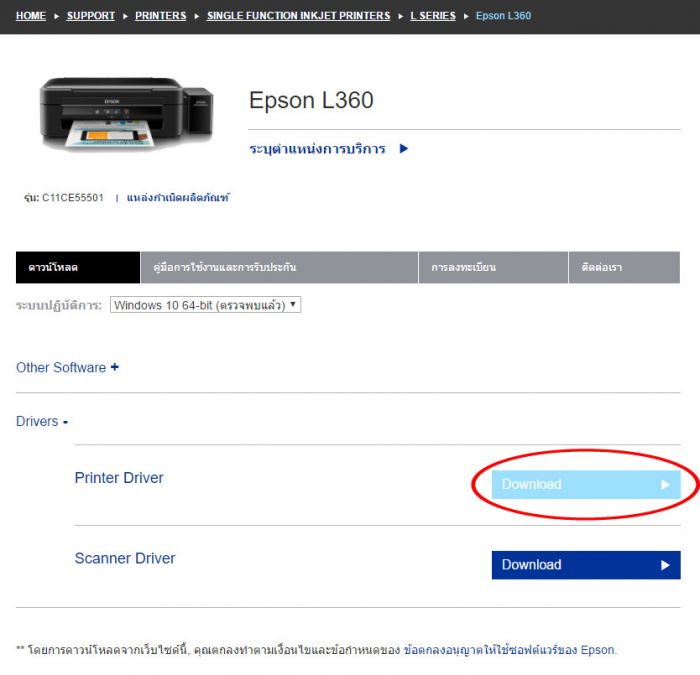This screenshot has height=675, width=700.
Task: Open SUPPORT breadcrumb link
Action: tap(91, 16)
